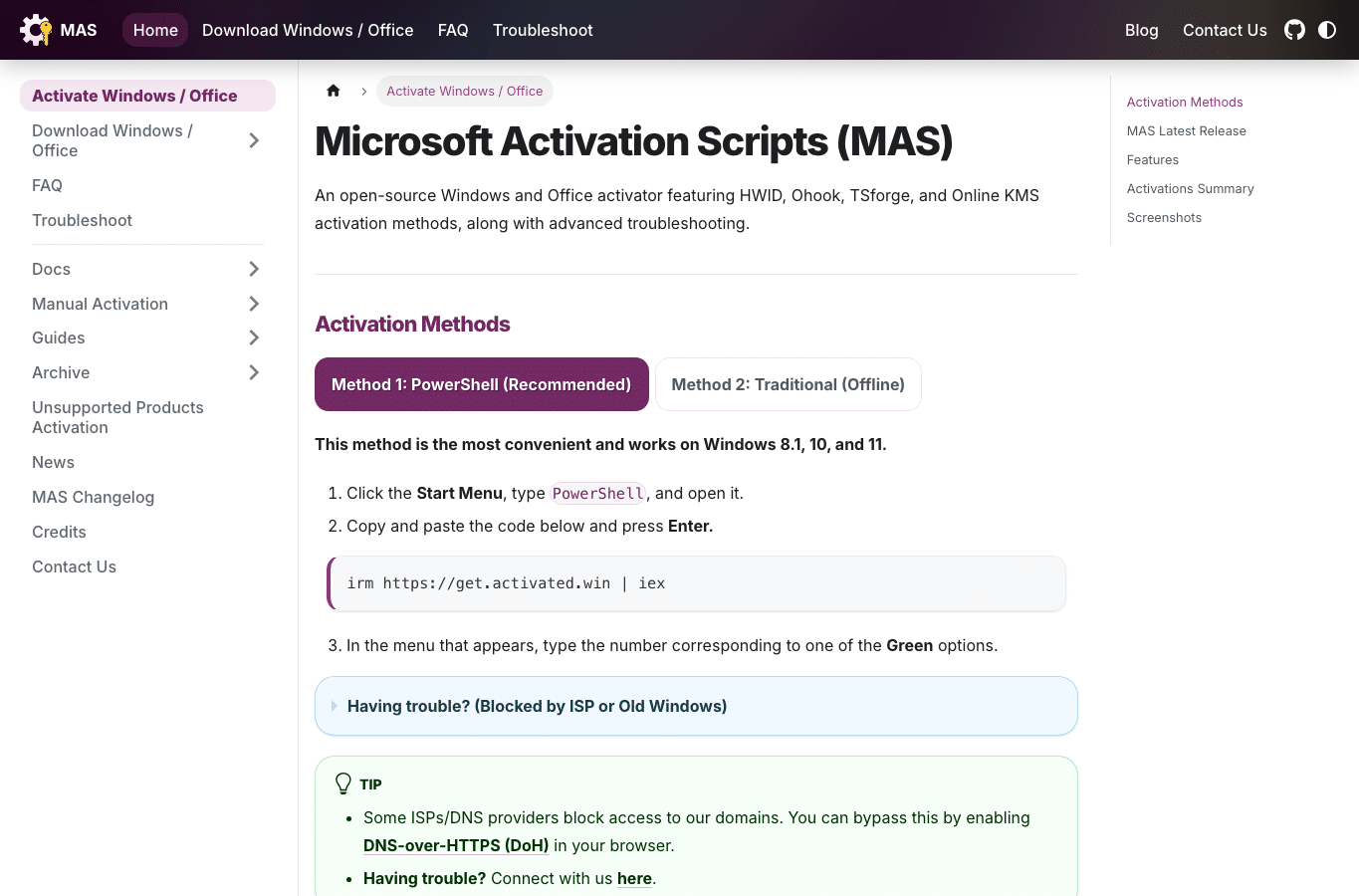Select Activate Windows / Office sidebar item
This screenshot has height=896, width=1359.
coord(147,96)
